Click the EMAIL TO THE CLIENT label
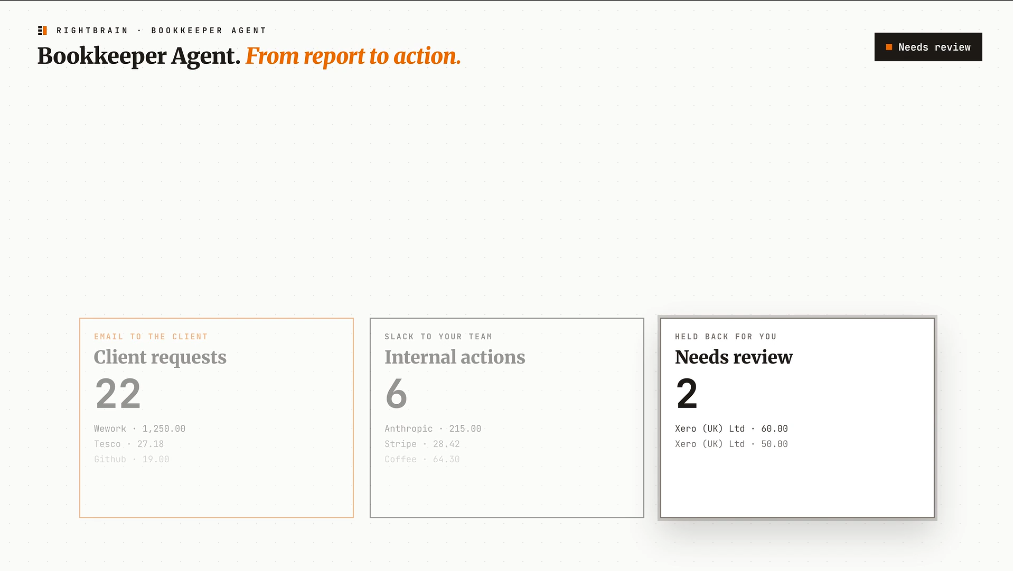Screen dimensions: 1013x571 [151, 337]
